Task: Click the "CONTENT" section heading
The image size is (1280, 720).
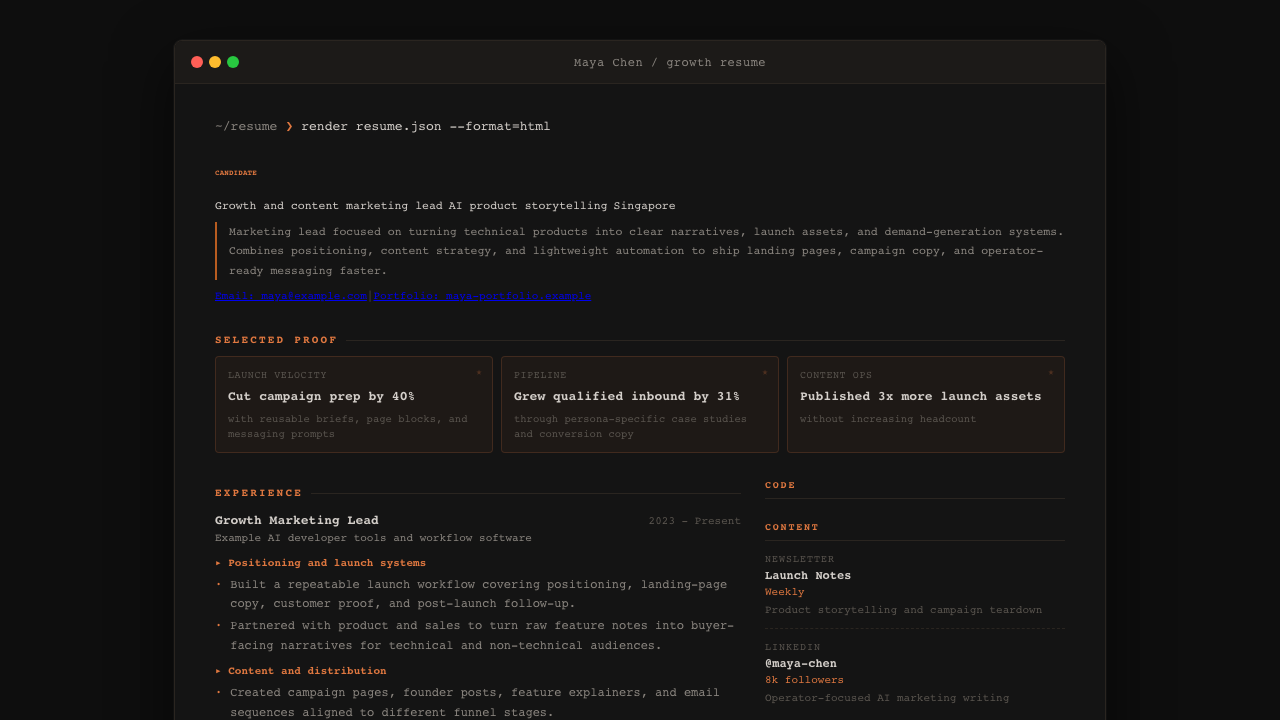Action: pos(792,527)
